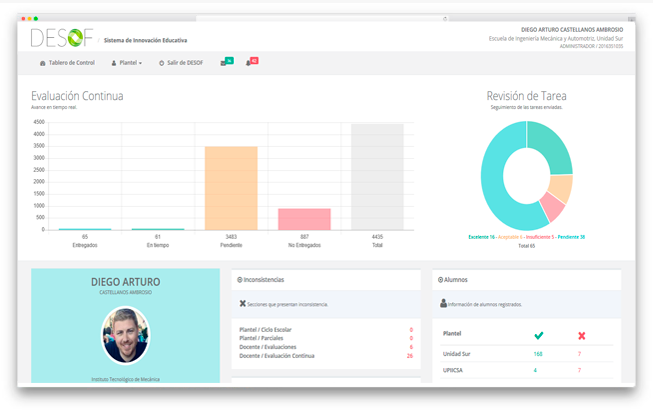Expand the Plantel dropdown menu

127,63
